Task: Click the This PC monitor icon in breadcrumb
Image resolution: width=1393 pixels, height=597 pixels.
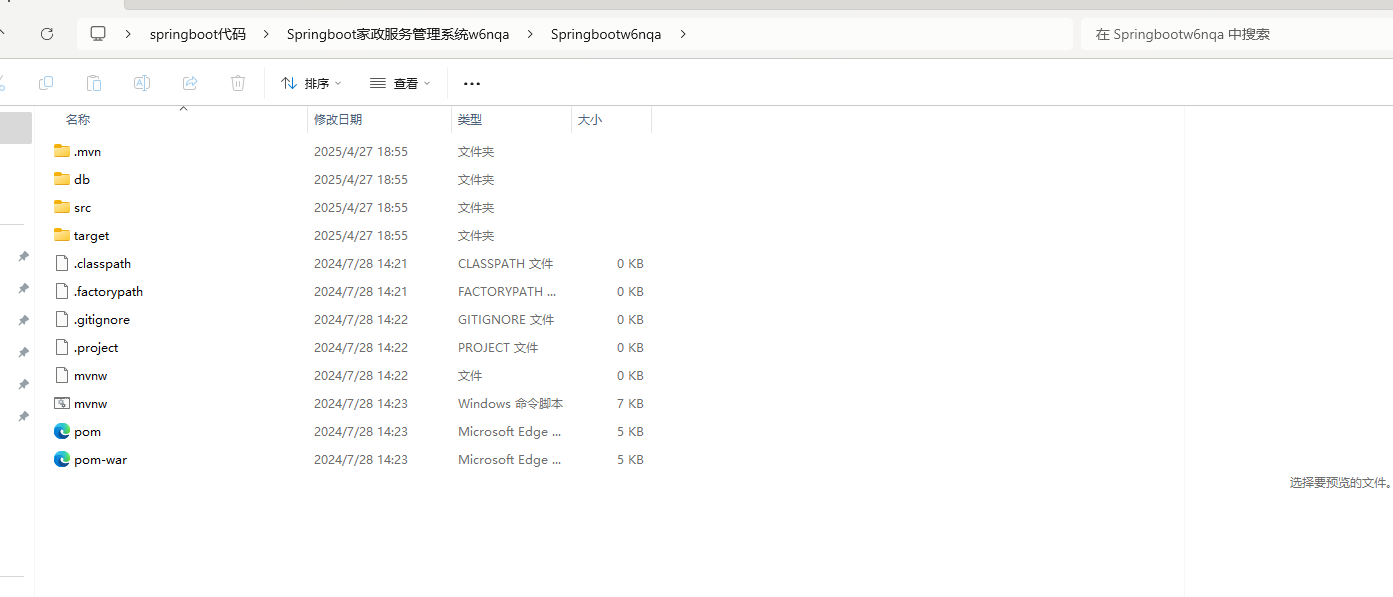Action: pos(98,34)
